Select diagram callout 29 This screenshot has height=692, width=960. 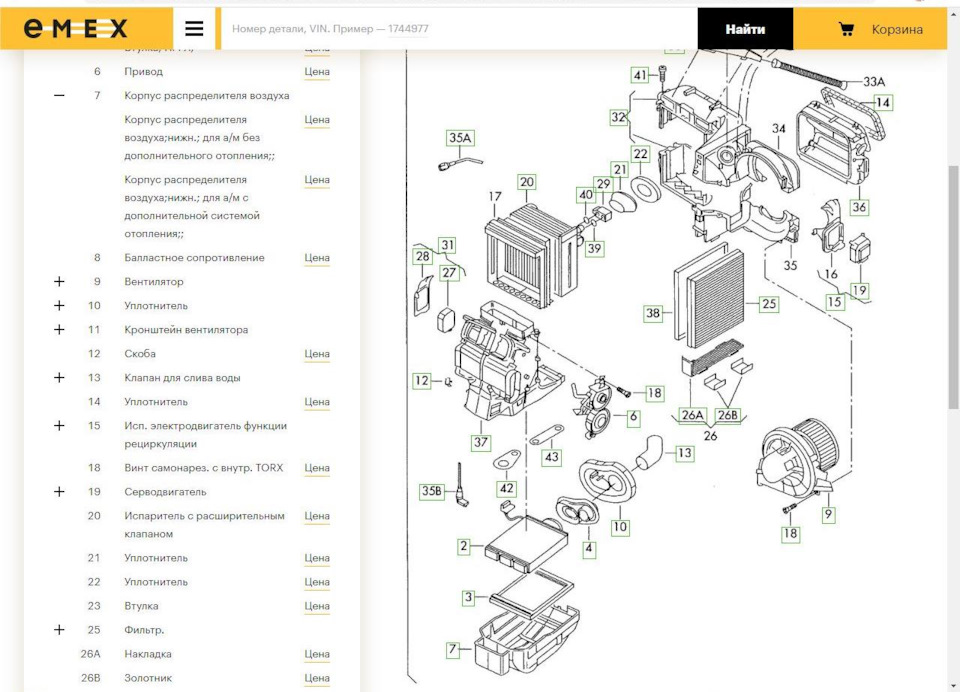(604, 183)
